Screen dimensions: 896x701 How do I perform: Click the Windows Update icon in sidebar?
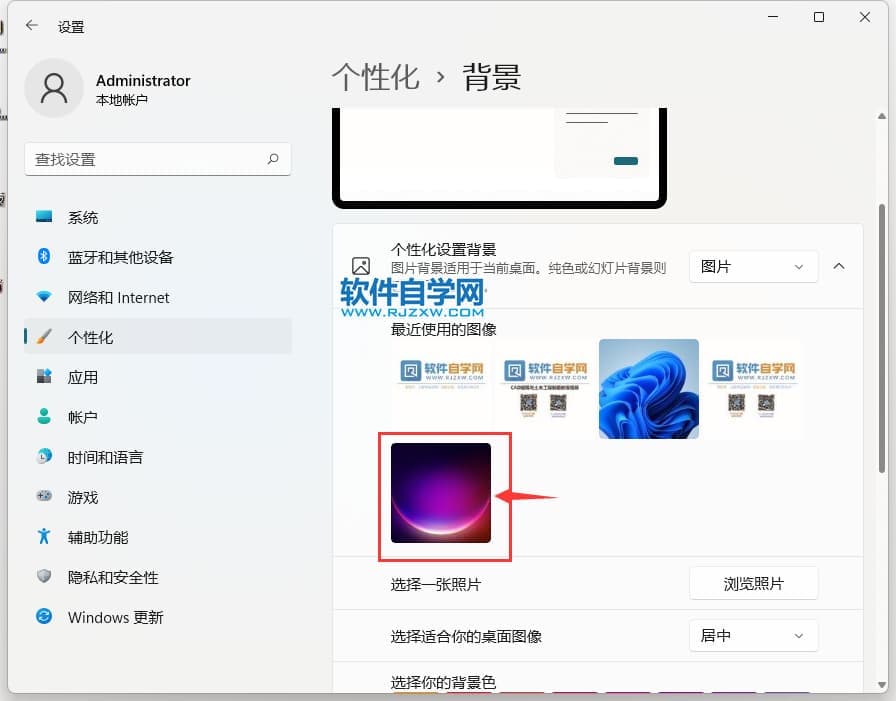click(x=44, y=617)
